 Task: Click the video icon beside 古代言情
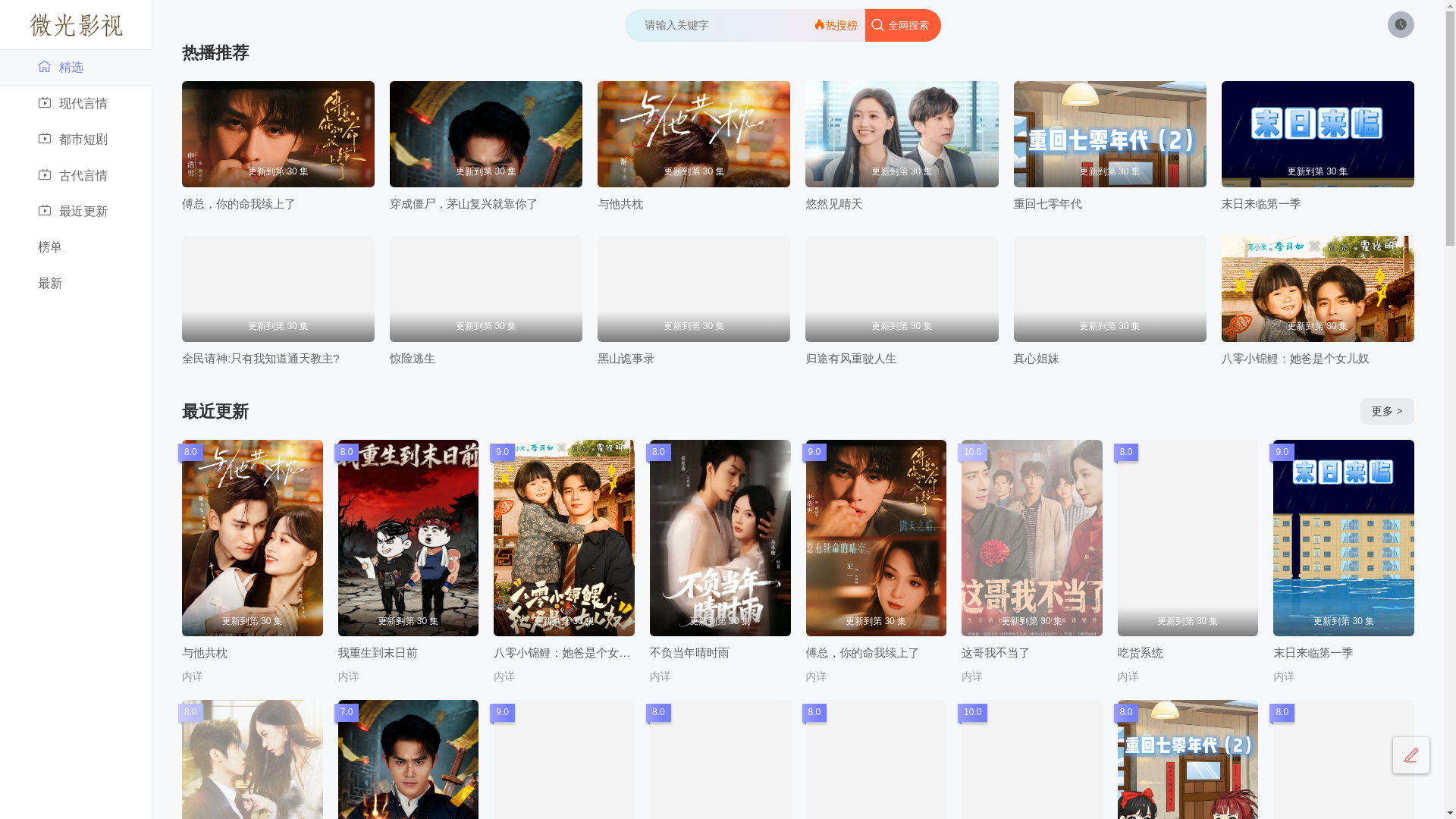click(x=45, y=175)
